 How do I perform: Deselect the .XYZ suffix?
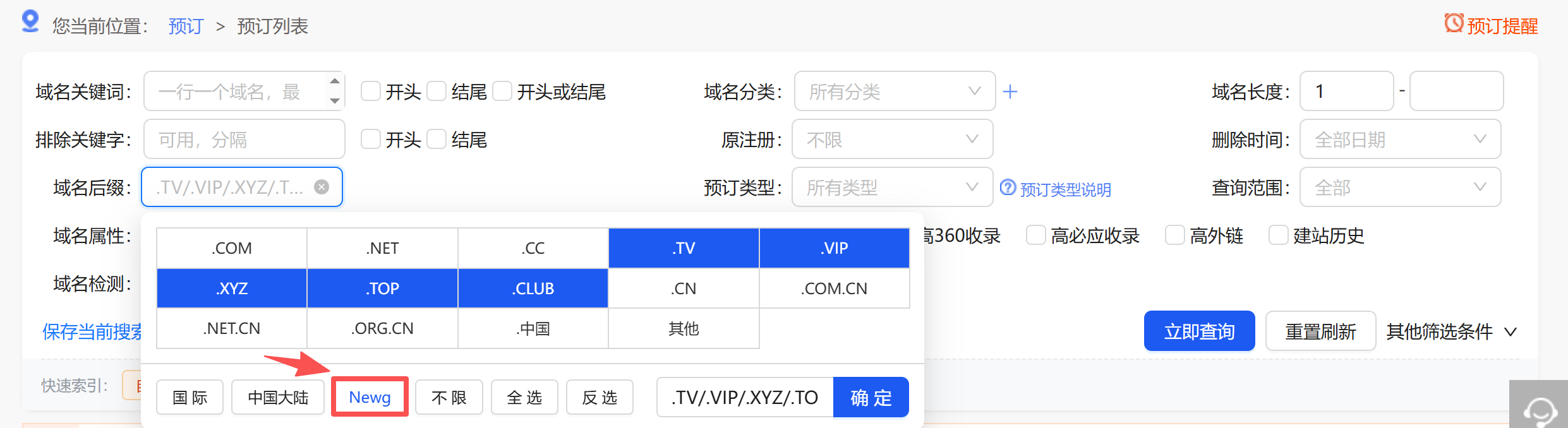tap(232, 288)
